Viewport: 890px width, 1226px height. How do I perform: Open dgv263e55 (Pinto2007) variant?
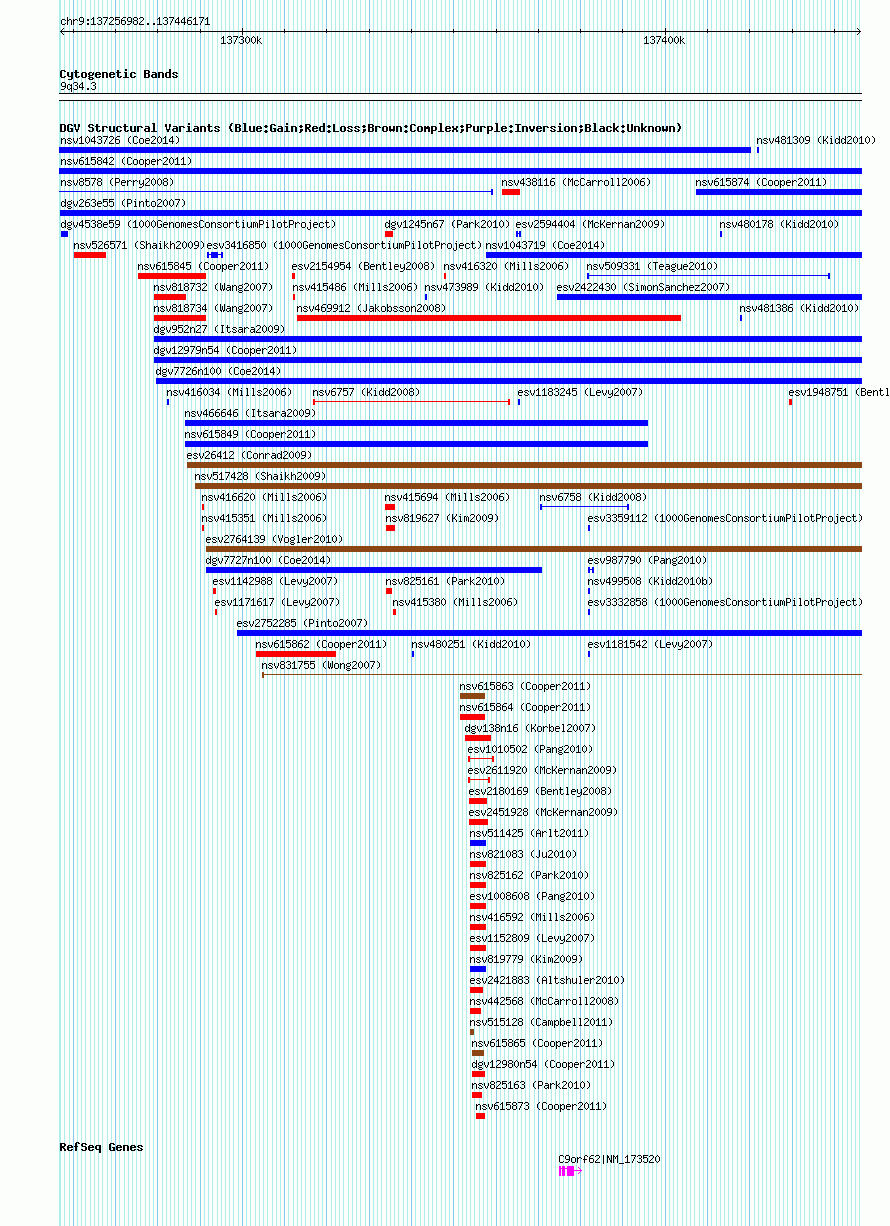(123, 204)
